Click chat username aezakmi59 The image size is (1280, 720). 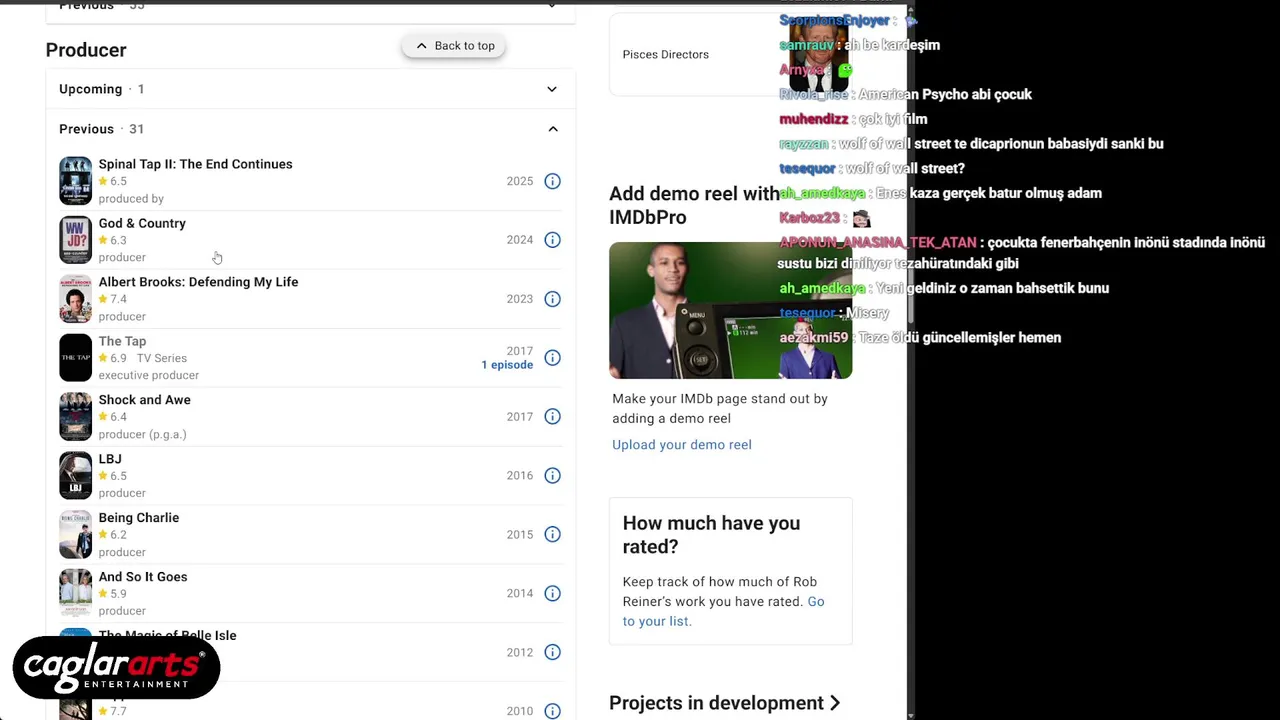(814, 338)
